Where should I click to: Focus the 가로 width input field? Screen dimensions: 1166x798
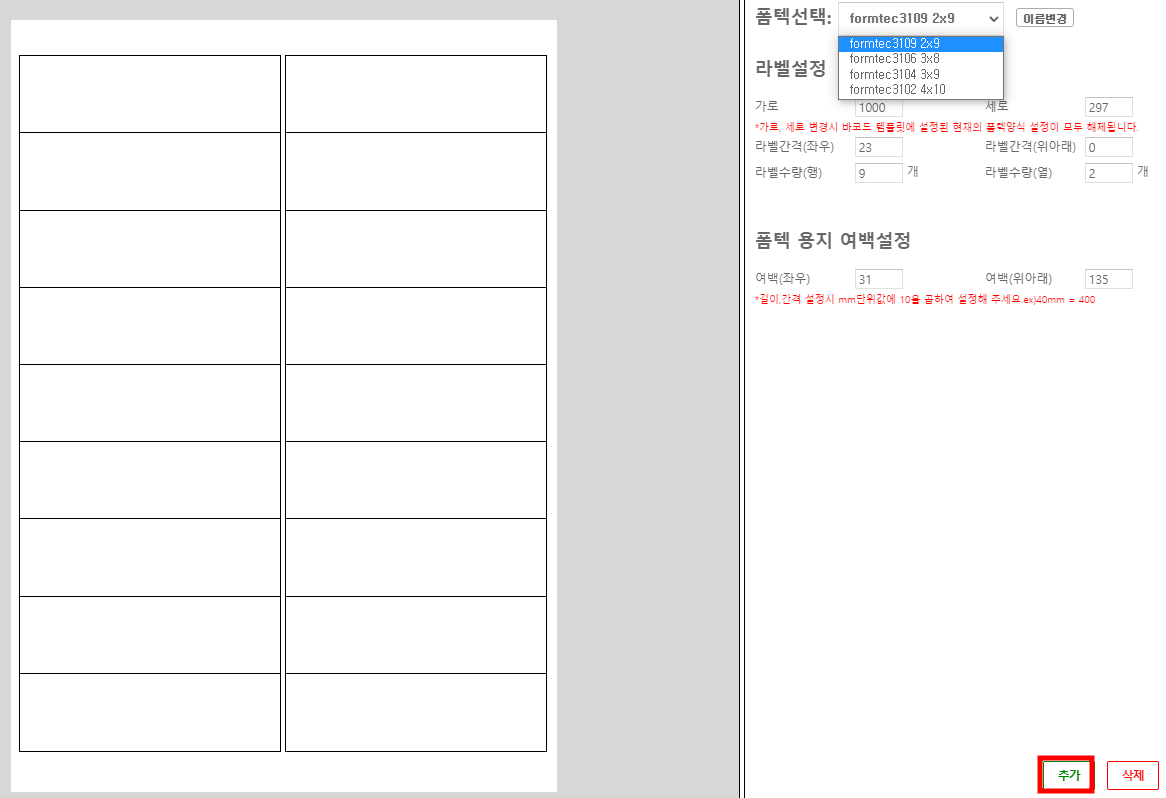(879, 108)
